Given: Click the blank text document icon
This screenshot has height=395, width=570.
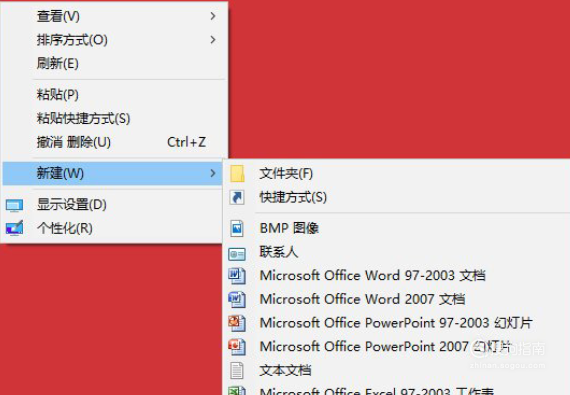Looking at the screenshot, I should tap(237, 371).
